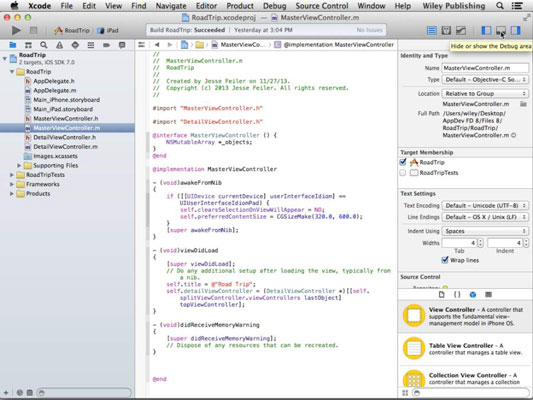Open the Find navigator
Viewport: 533px width, 400px height.
pos(44,45)
